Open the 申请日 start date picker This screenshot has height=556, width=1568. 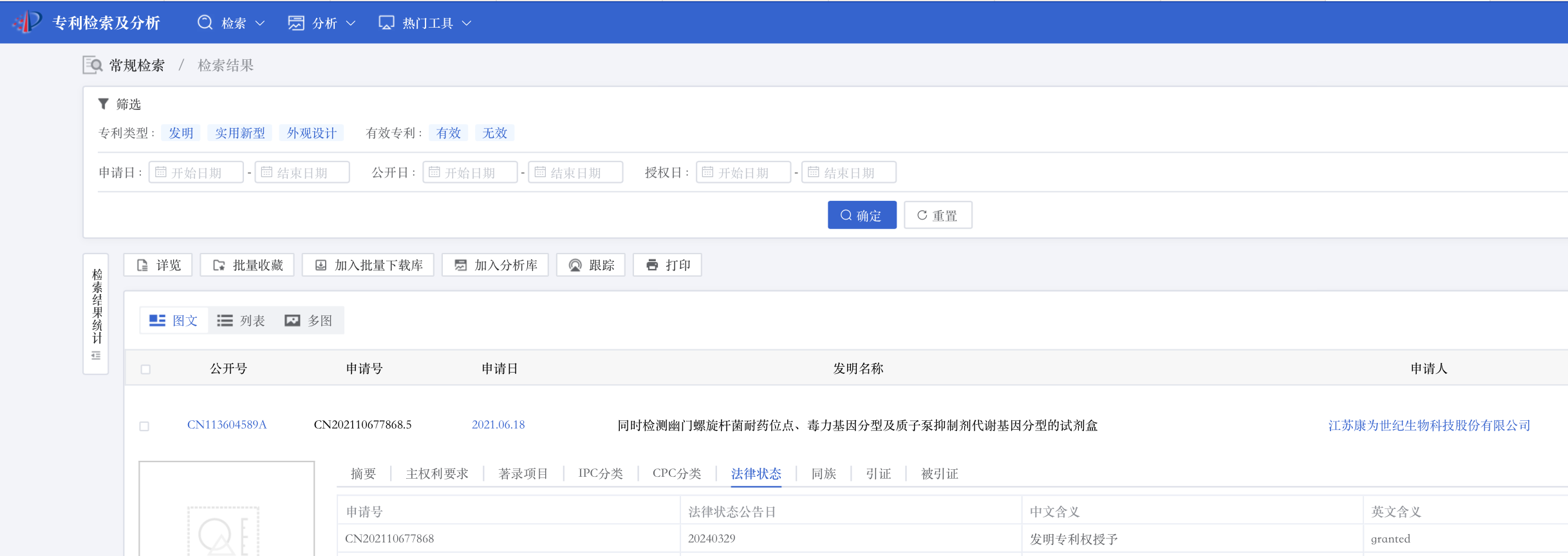pyautogui.click(x=196, y=172)
